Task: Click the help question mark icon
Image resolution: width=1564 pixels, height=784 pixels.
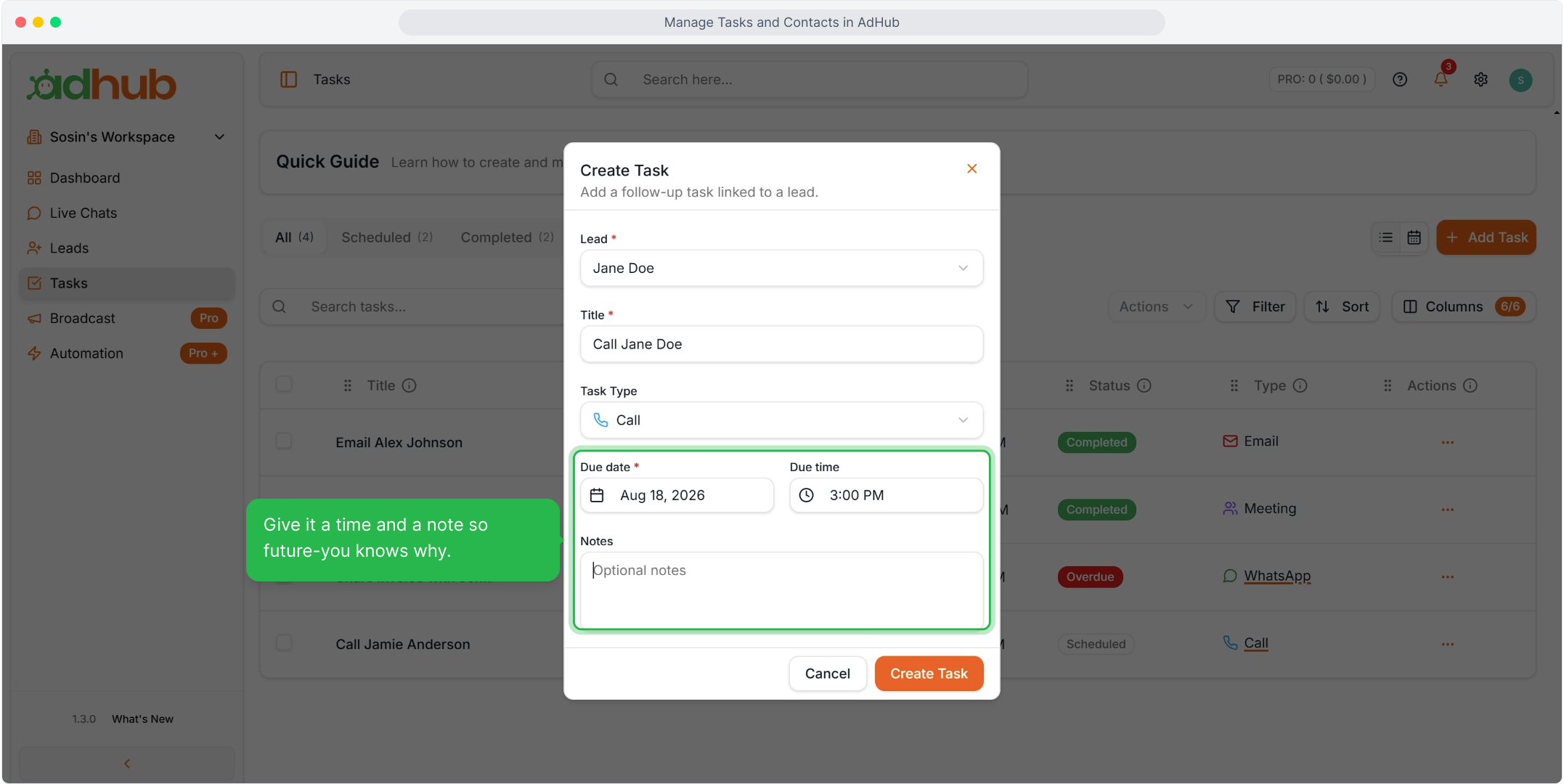Action: 1400,79
